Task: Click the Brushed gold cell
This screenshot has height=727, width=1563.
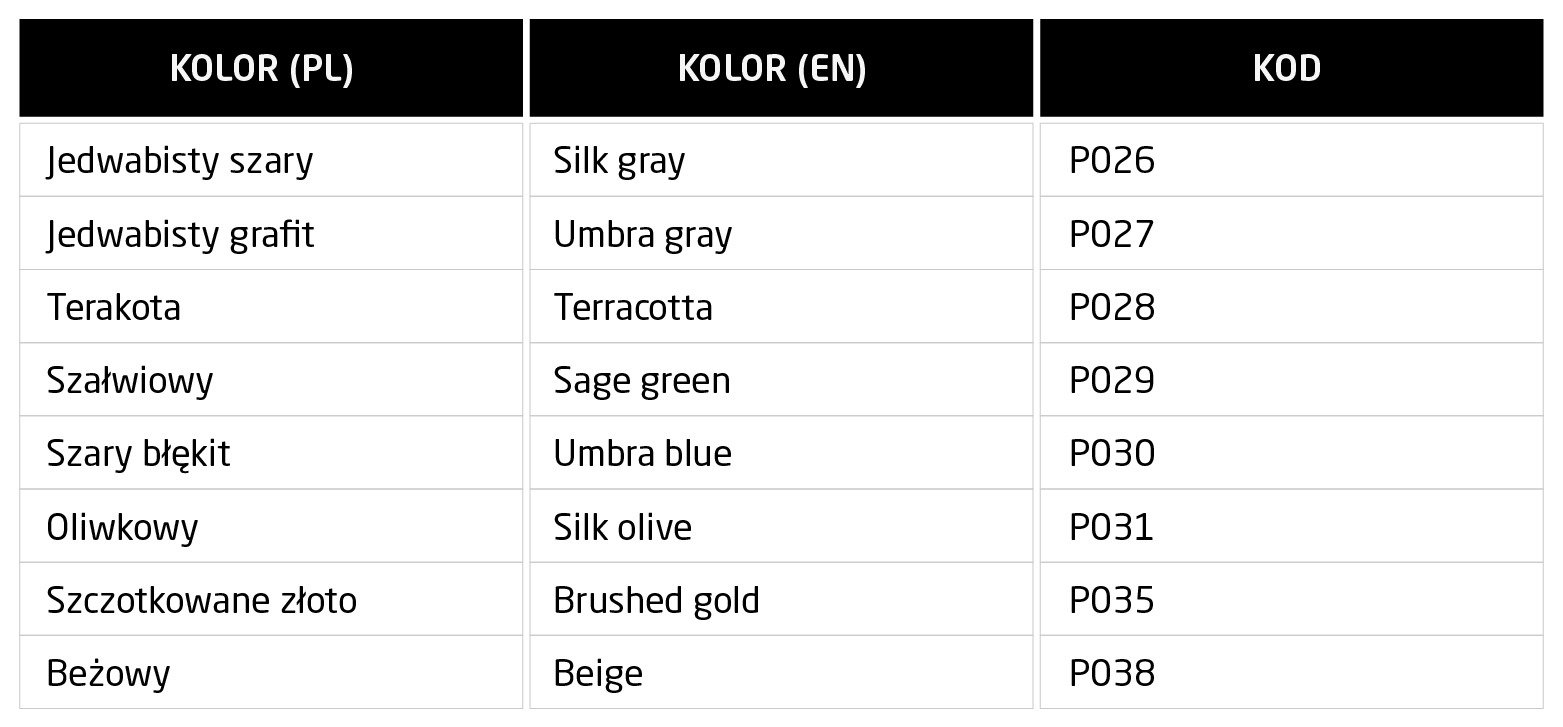Action: [656, 600]
